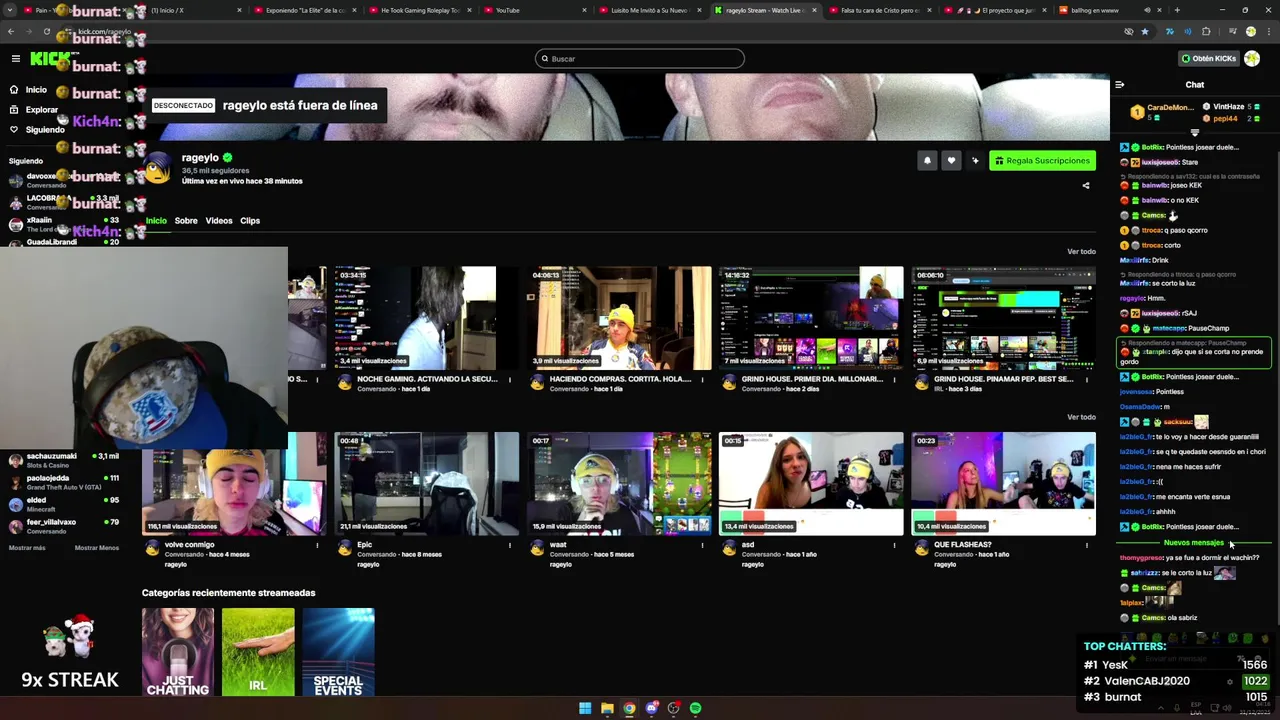Open options menu for GRIND HOUSE. PINAMAR video
Screen dimensions: 1280x720
1087,380
